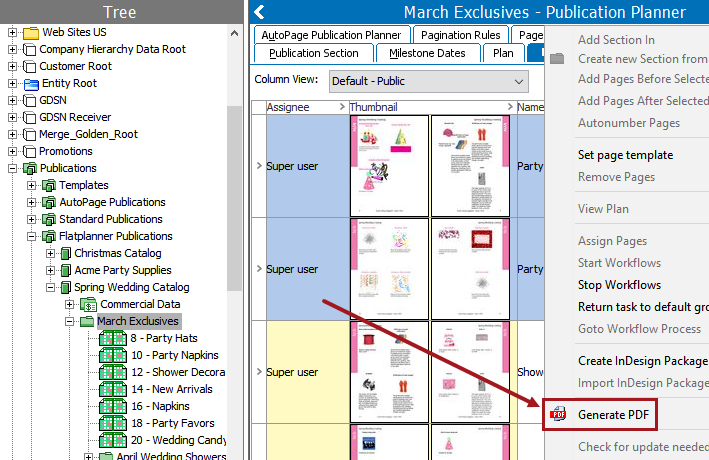Collapse the March Exclusives node
The image size is (709, 460).
(x=69, y=322)
